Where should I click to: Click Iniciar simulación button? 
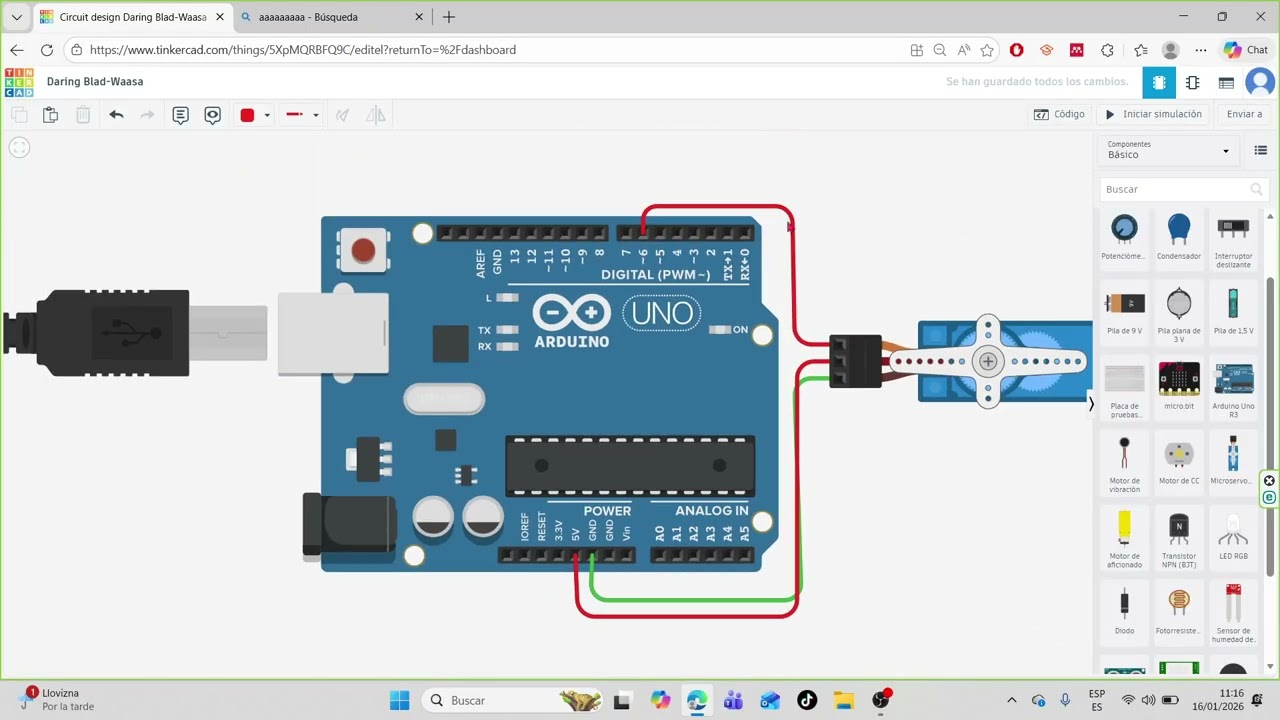pos(1153,114)
